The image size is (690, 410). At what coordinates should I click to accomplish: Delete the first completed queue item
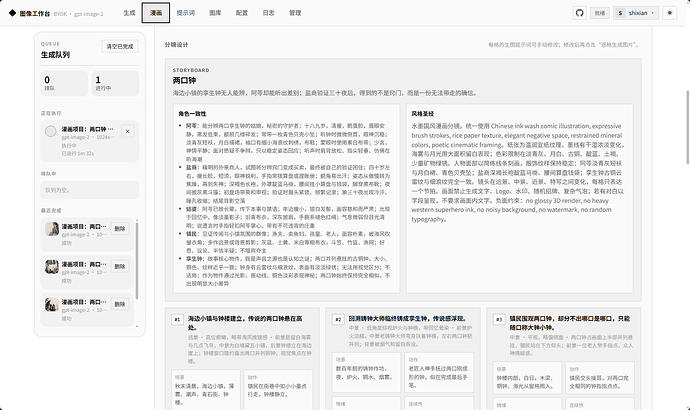coord(120,229)
